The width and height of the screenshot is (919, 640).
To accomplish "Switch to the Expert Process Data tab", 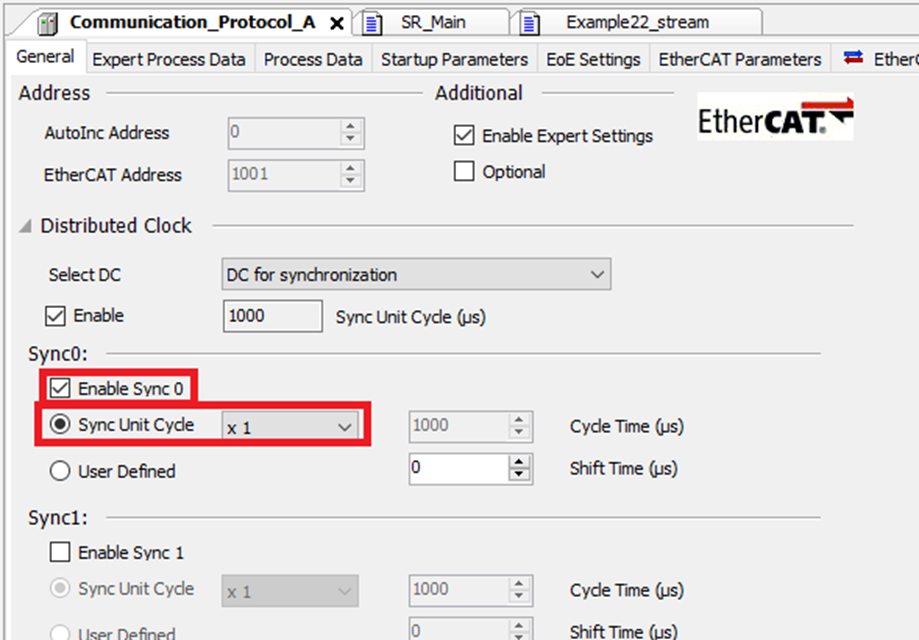I will tap(168, 59).
